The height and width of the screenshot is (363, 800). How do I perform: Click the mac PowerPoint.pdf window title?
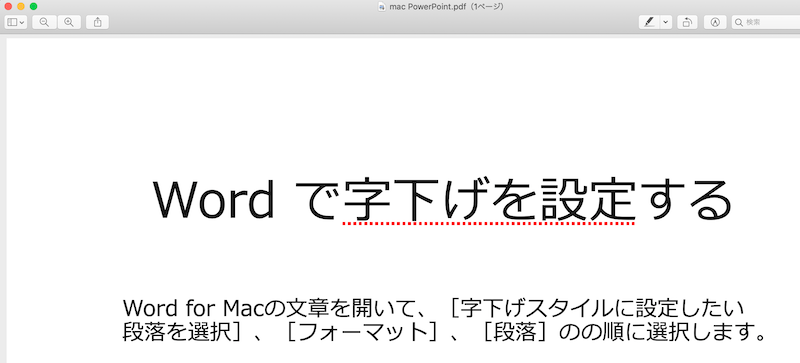[x=446, y=7]
